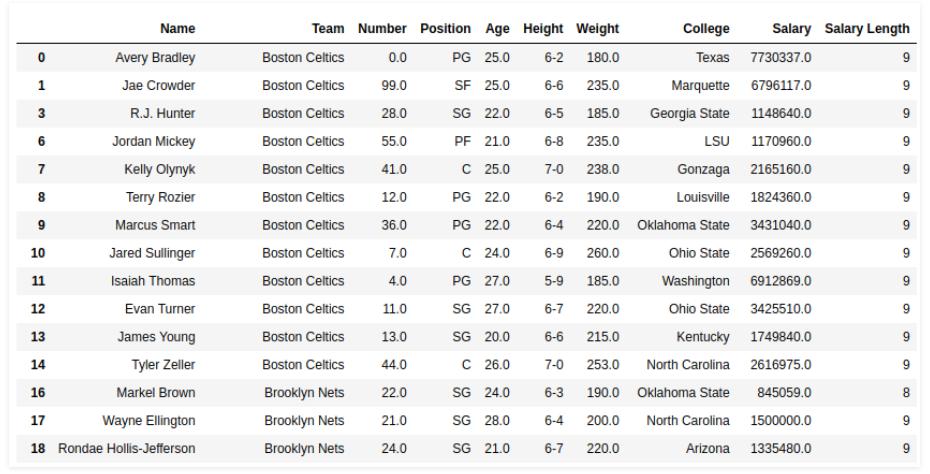The image size is (930, 474).
Task: Click the Position column header
Action: point(445,29)
